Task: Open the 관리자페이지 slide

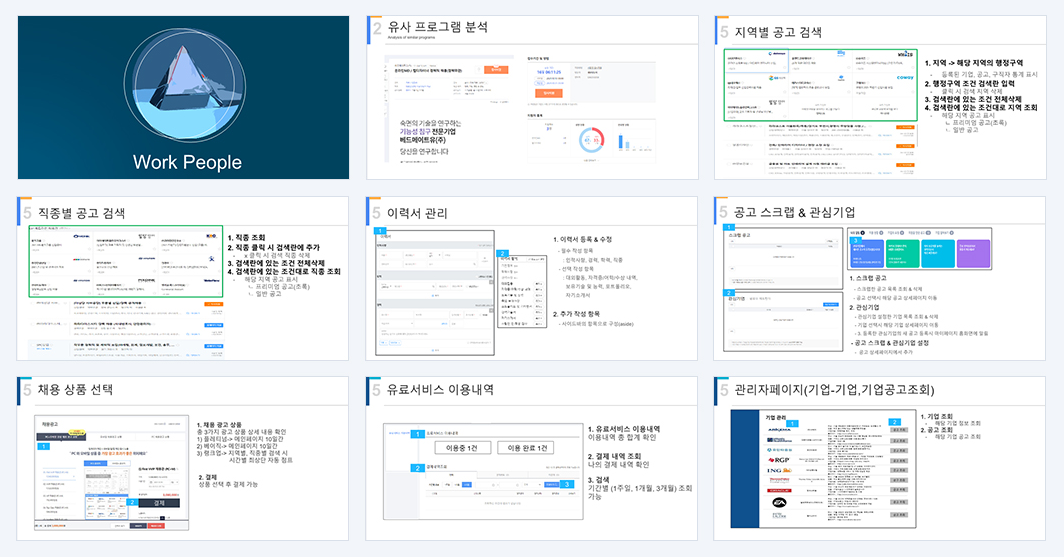Action: 880,459
